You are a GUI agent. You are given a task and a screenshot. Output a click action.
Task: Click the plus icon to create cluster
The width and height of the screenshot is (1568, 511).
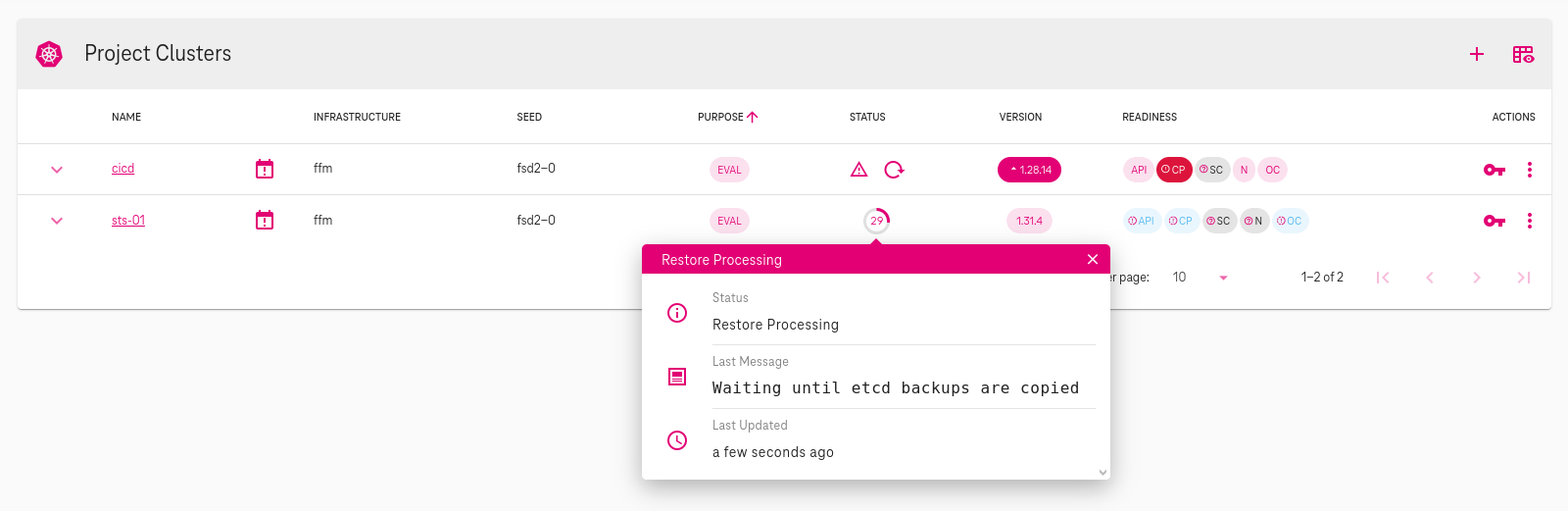pos(1476,54)
